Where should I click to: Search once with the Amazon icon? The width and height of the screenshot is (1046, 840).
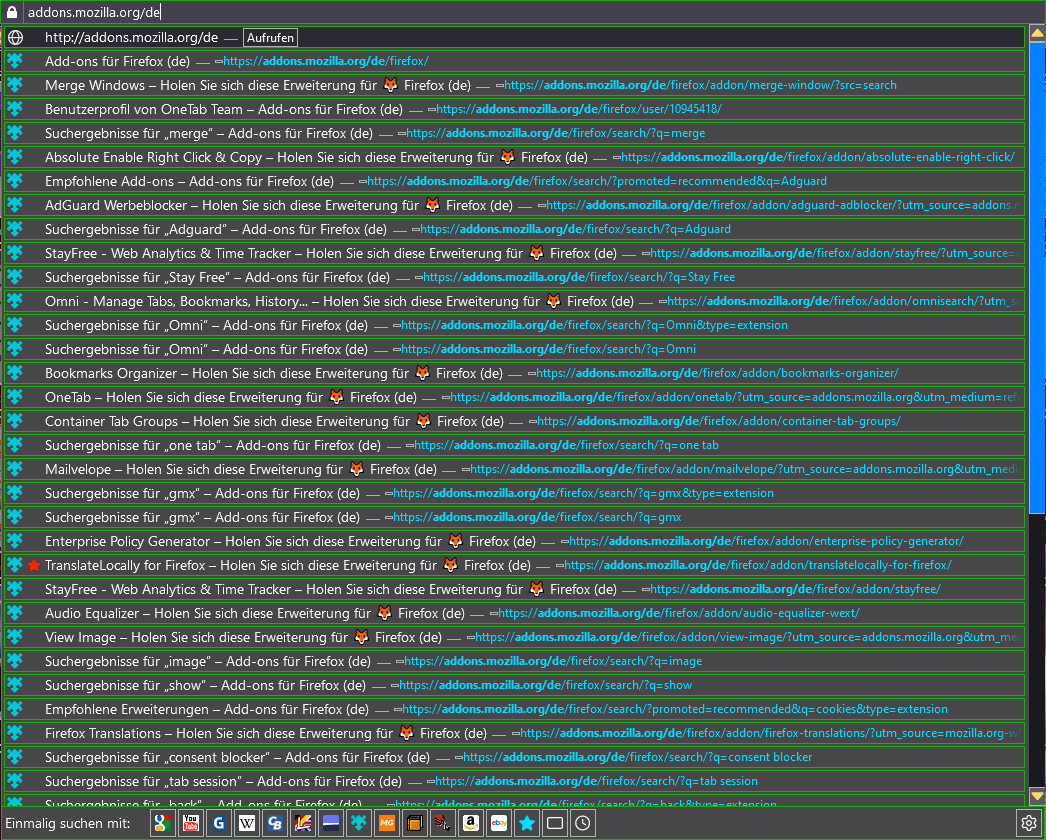click(470, 823)
